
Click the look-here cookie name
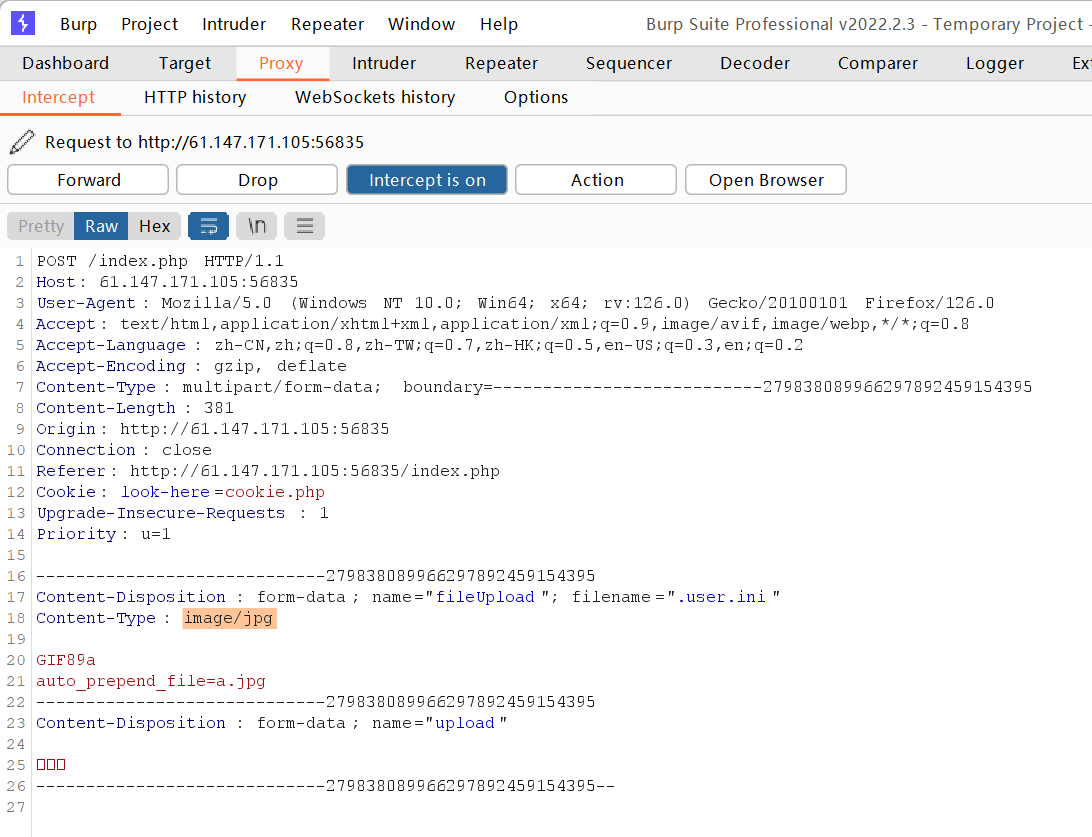pos(166,492)
